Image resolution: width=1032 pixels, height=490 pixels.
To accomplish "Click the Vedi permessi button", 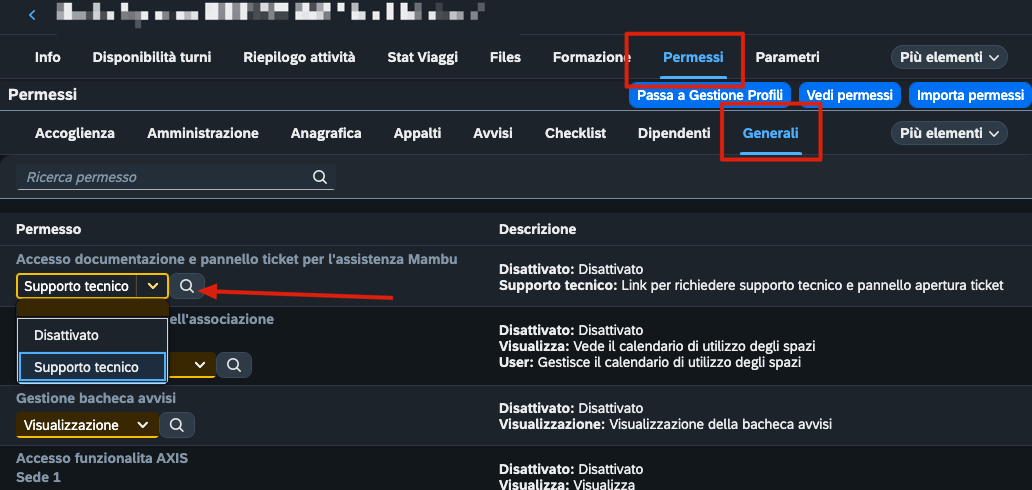I will click(x=849, y=95).
